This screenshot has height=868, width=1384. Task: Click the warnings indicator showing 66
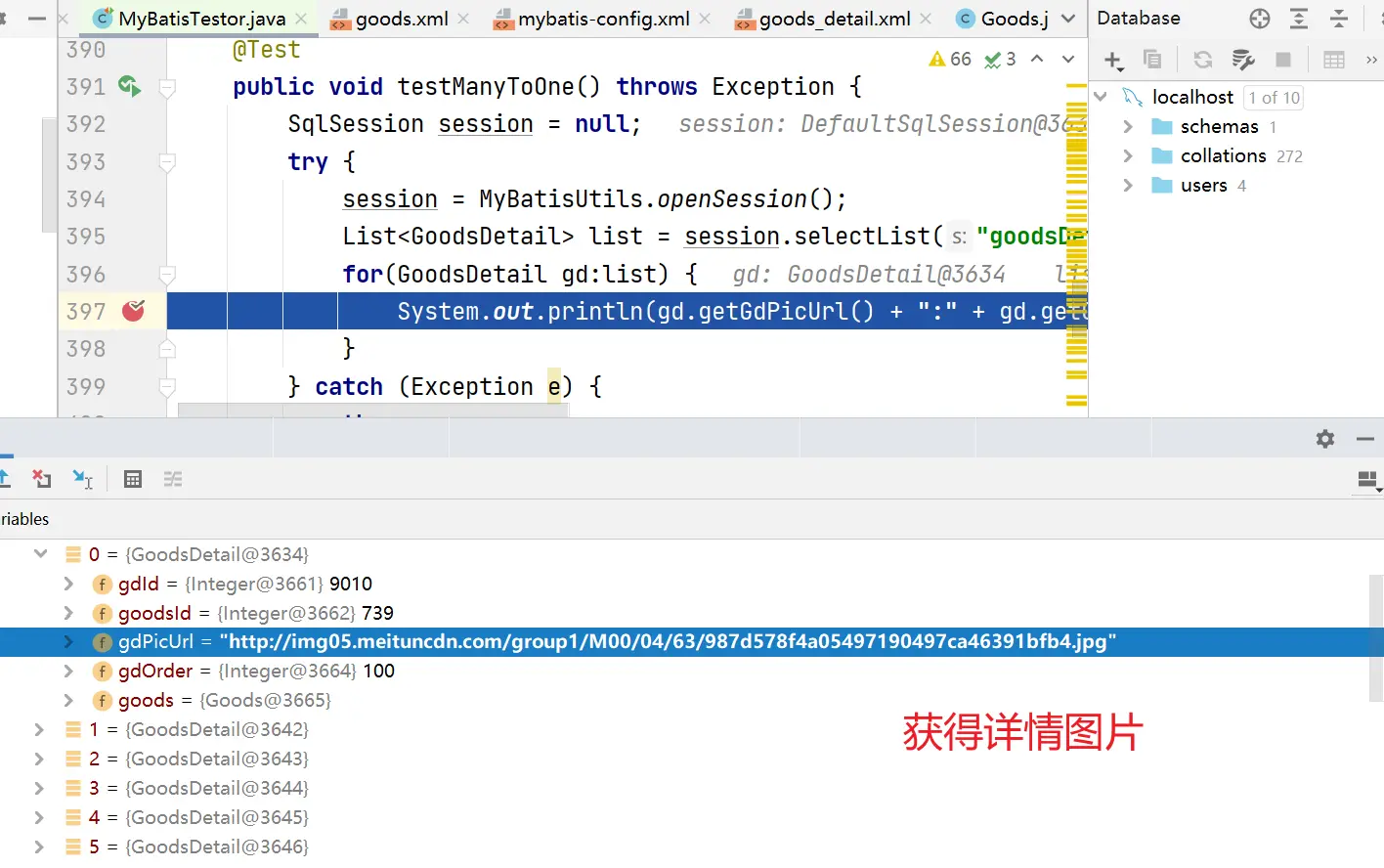click(950, 60)
